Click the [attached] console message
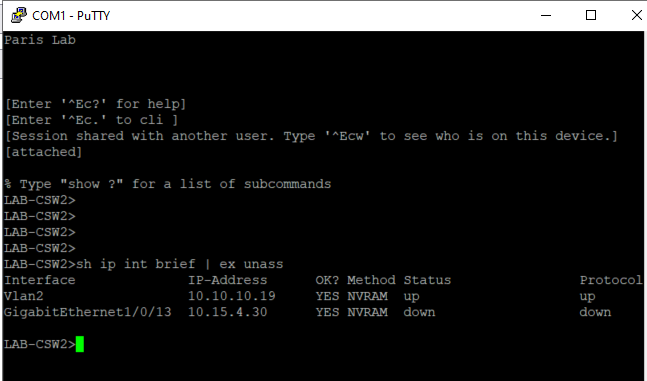The width and height of the screenshot is (647, 381). pyautogui.click(x=43, y=152)
